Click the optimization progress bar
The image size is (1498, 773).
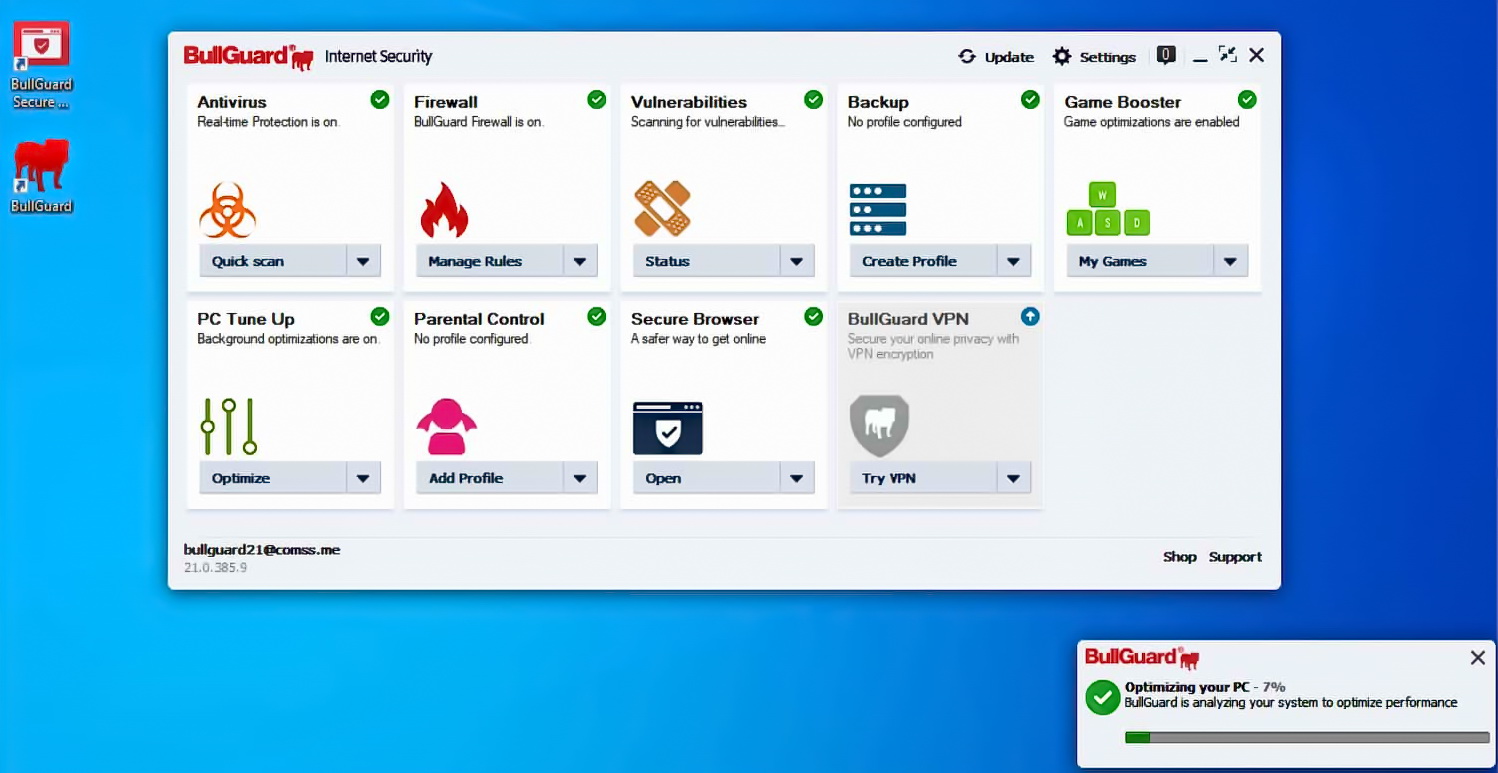coord(1307,738)
